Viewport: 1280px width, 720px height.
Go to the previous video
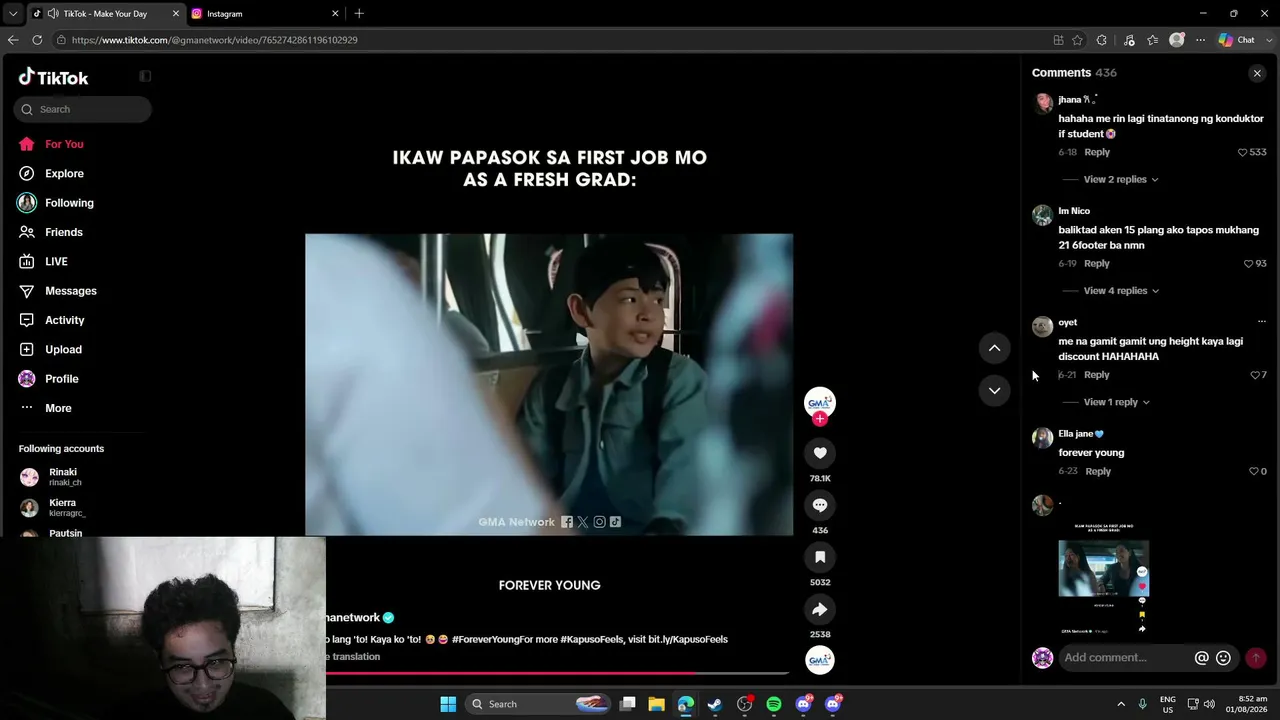click(994, 348)
